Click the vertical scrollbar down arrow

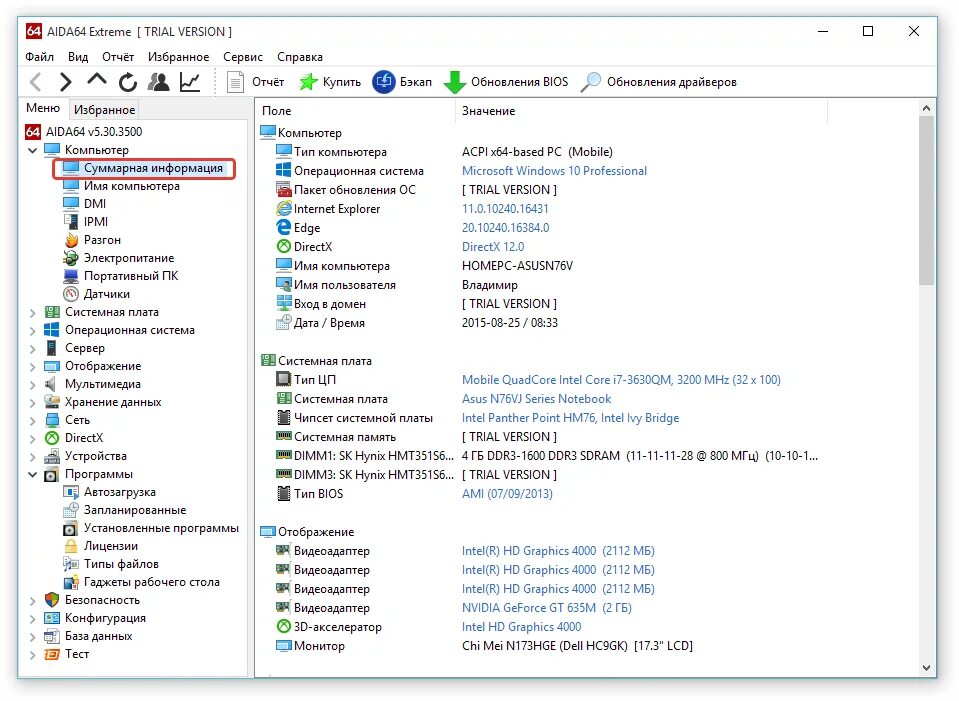point(926,668)
